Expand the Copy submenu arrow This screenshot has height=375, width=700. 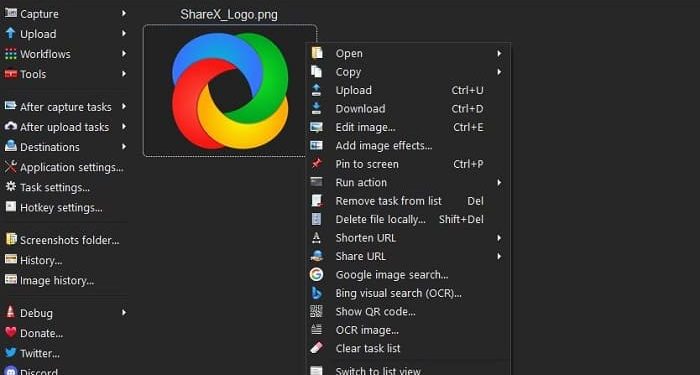click(499, 72)
